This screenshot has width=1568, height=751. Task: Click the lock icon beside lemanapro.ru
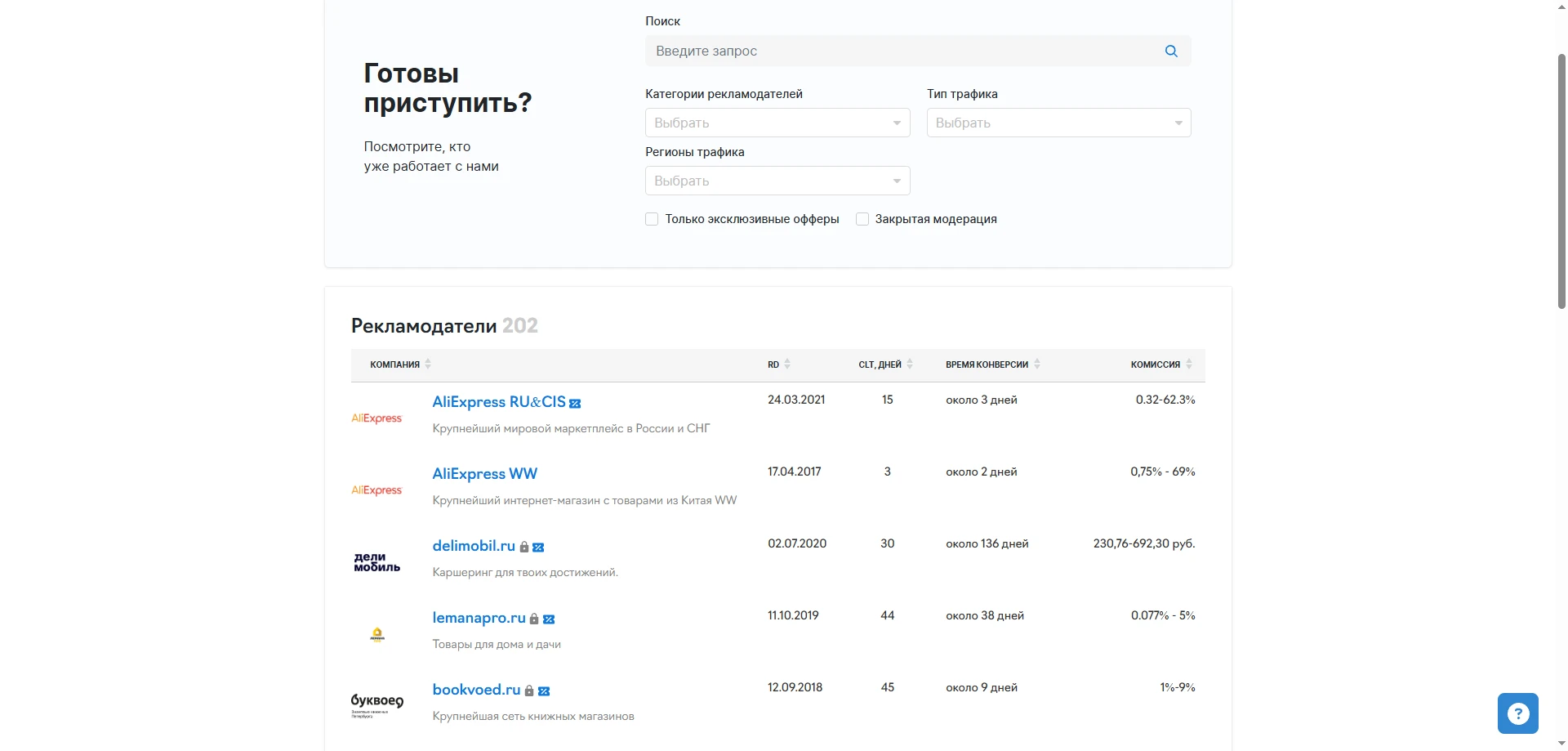tap(534, 619)
